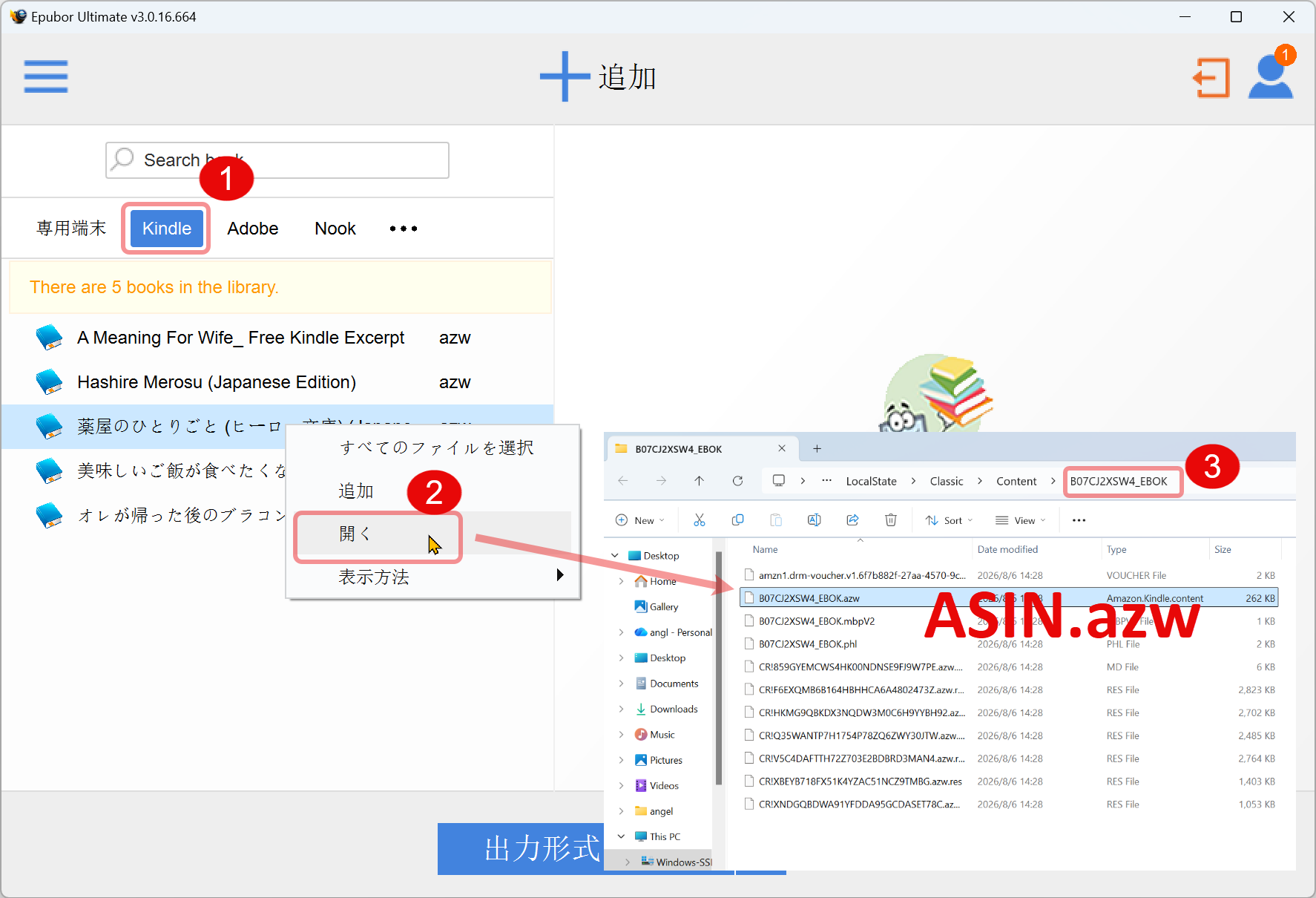Open the View dropdown in Explorer

coord(1021,520)
